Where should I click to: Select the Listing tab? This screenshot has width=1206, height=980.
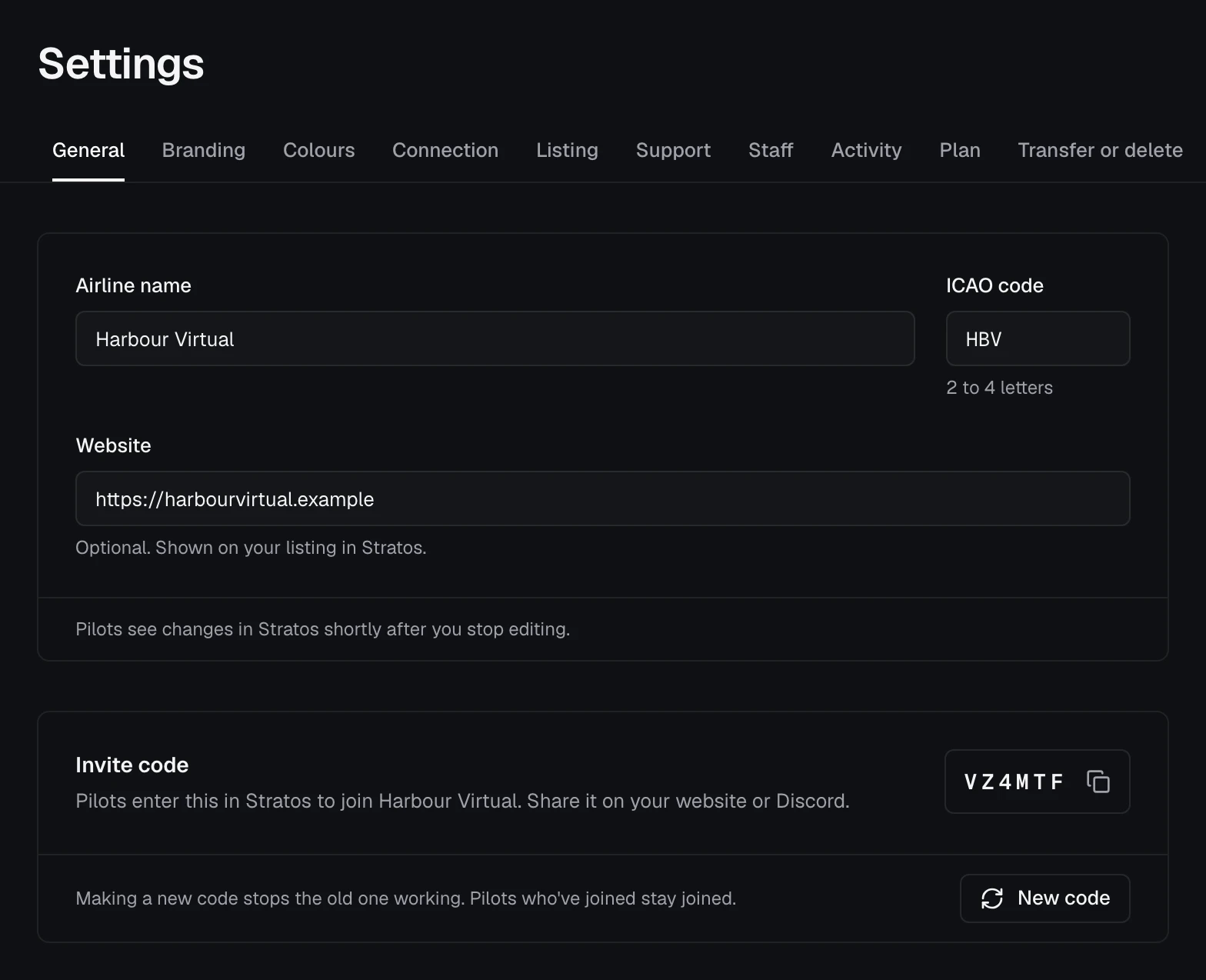point(567,150)
